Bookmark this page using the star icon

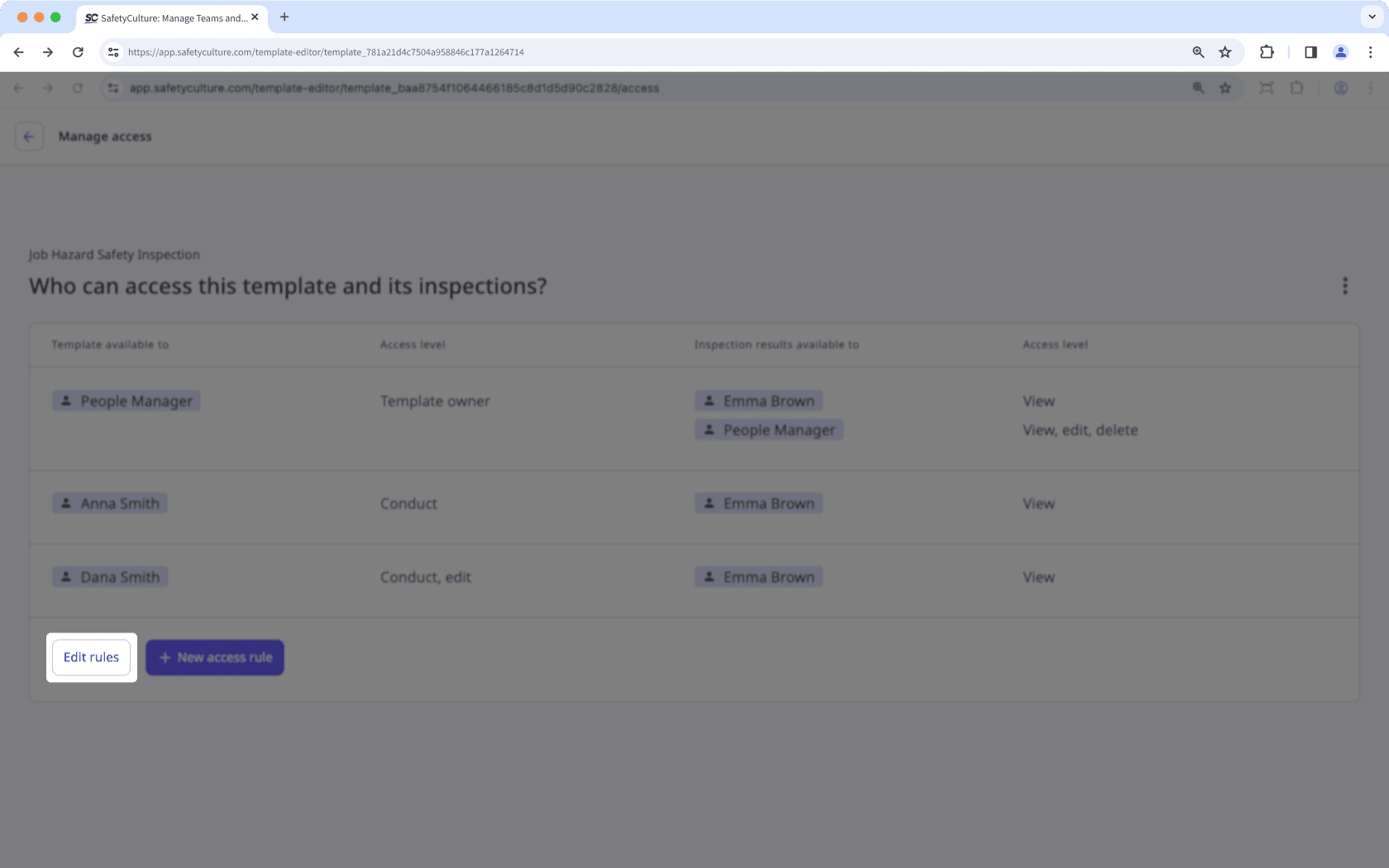pos(1225,52)
